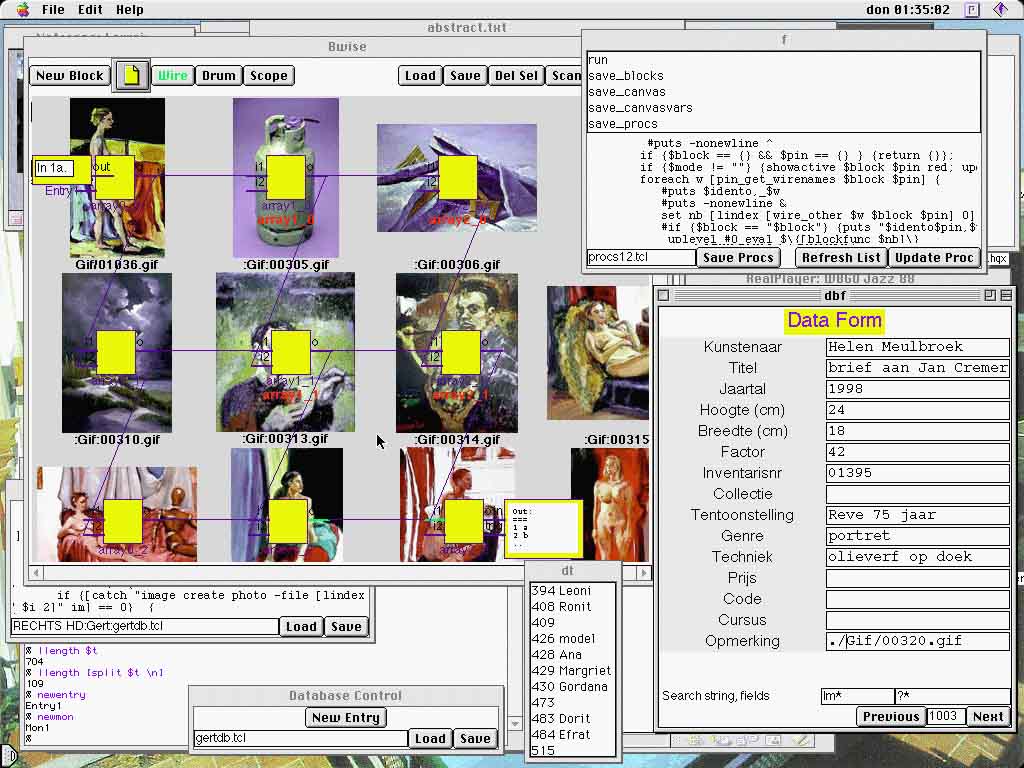Click the 'out:' output block on canvas
This screenshot has height=768, width=1024.
pos(543,528)
